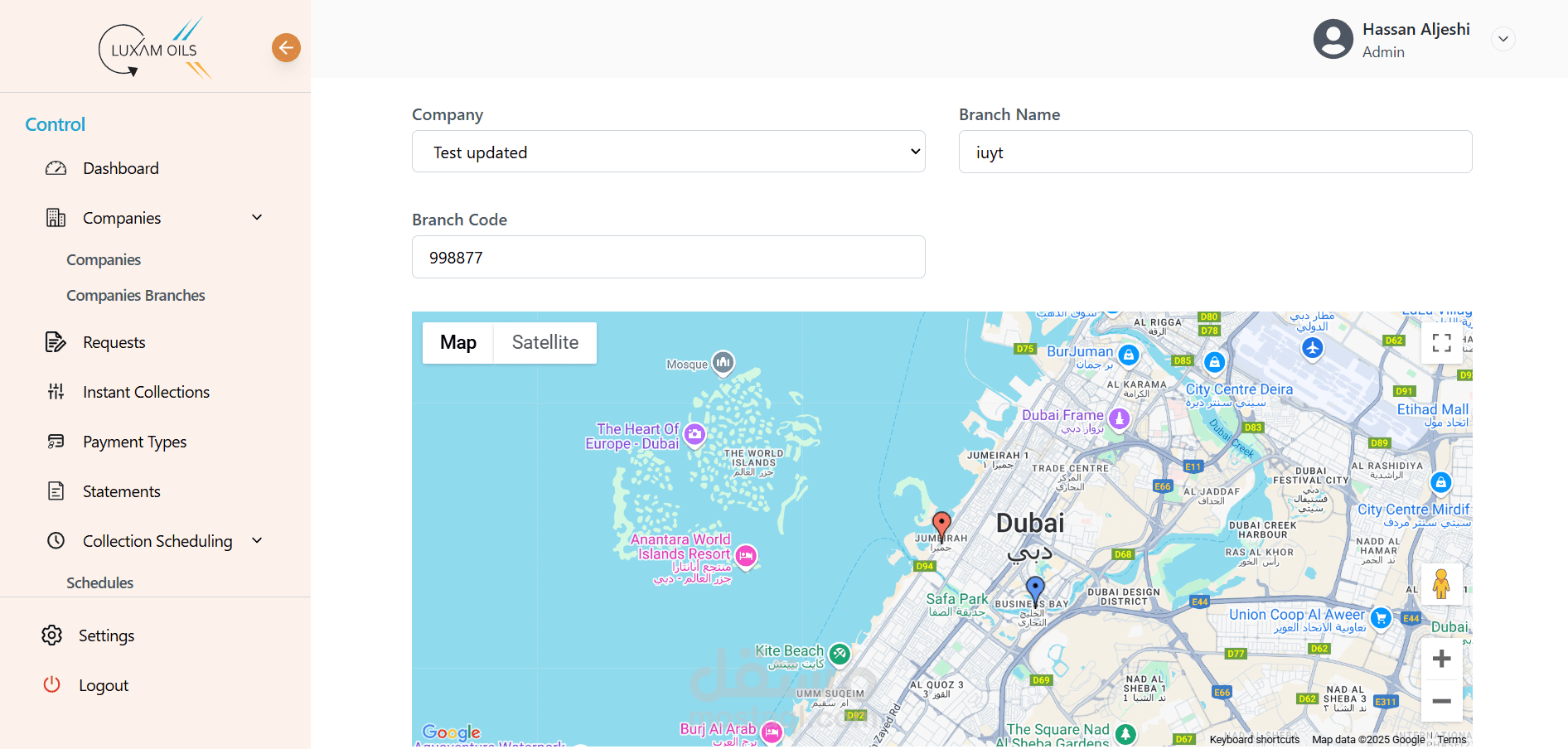
Task: Click the Settings gear icon
Action: click(x=52, y=635)
